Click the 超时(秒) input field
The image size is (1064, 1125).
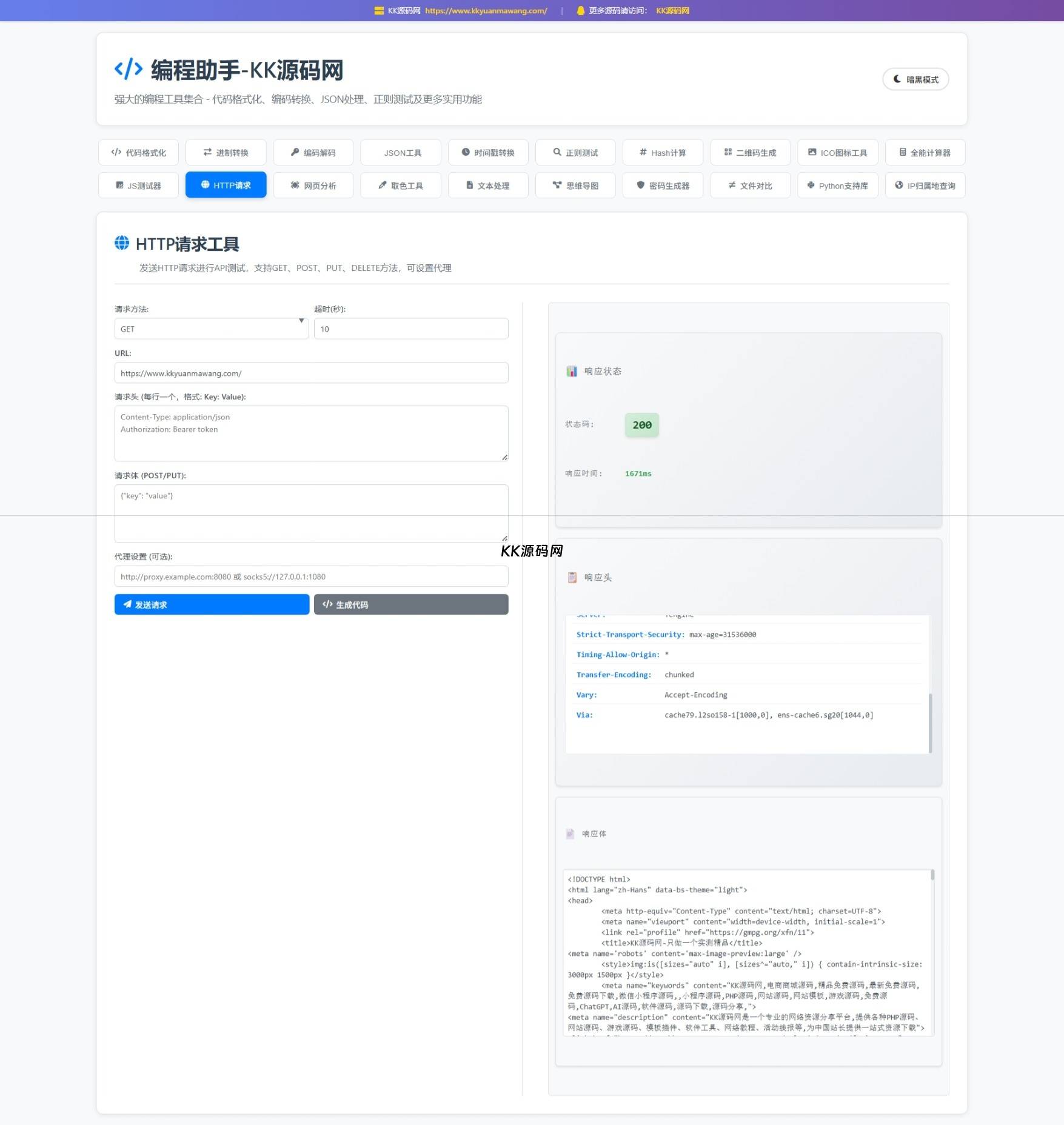point(411,329)
